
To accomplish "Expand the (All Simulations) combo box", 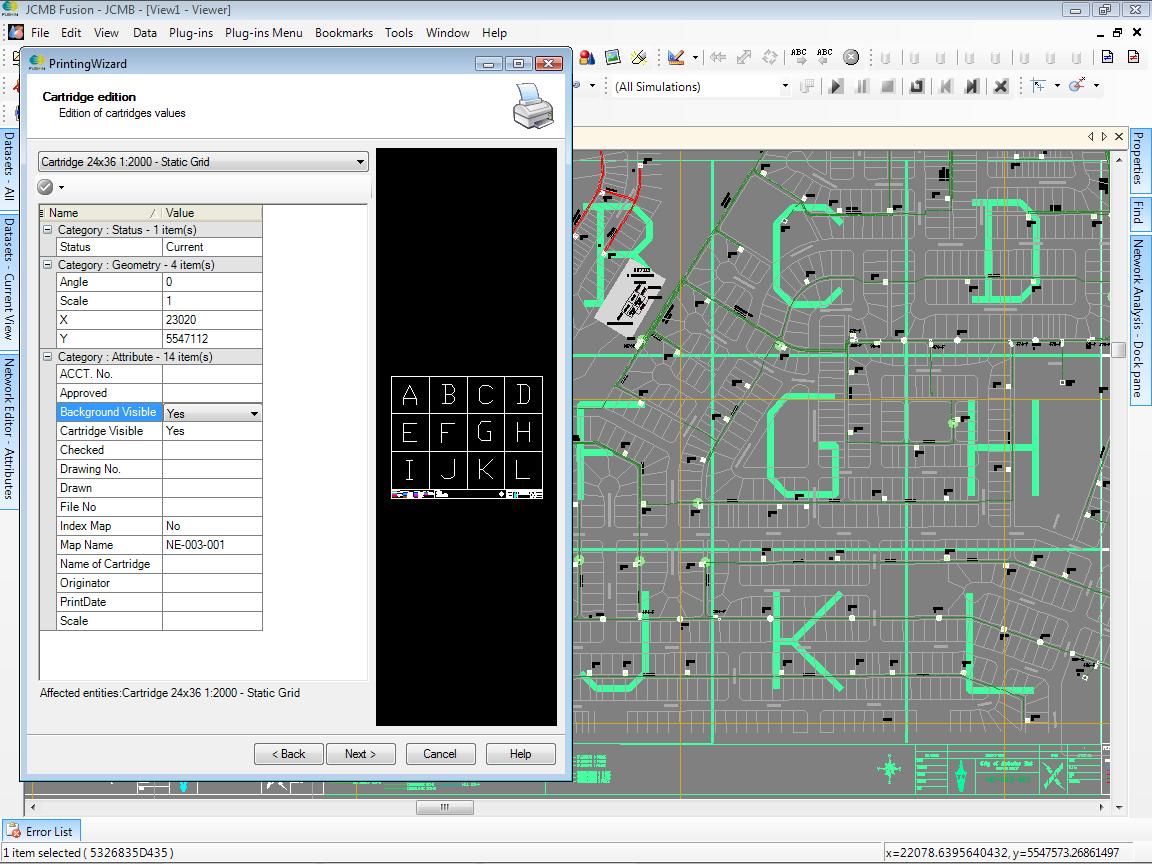I will pos(784,86).
